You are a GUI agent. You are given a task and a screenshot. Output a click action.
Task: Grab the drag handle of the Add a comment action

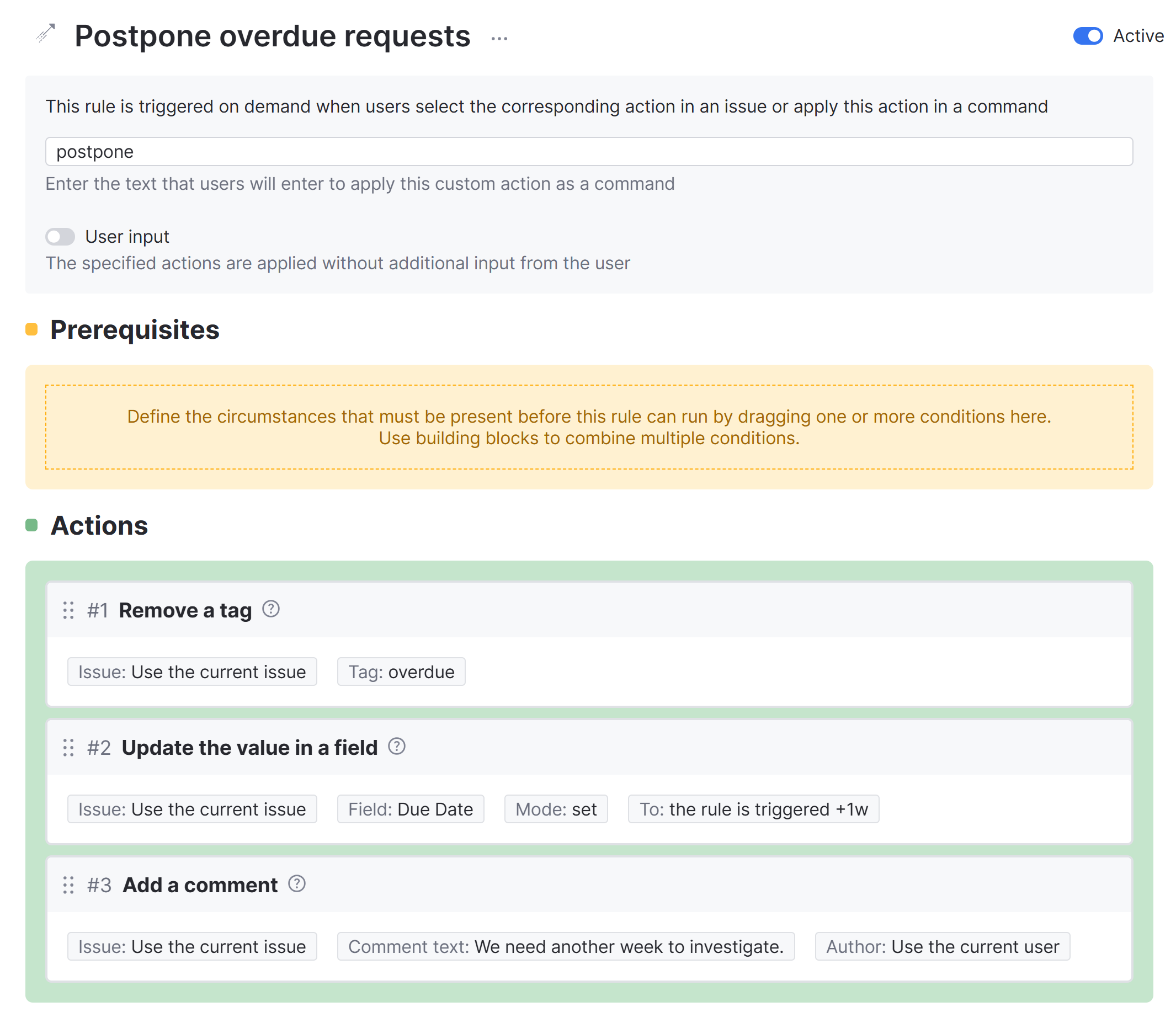pos(68,885)
